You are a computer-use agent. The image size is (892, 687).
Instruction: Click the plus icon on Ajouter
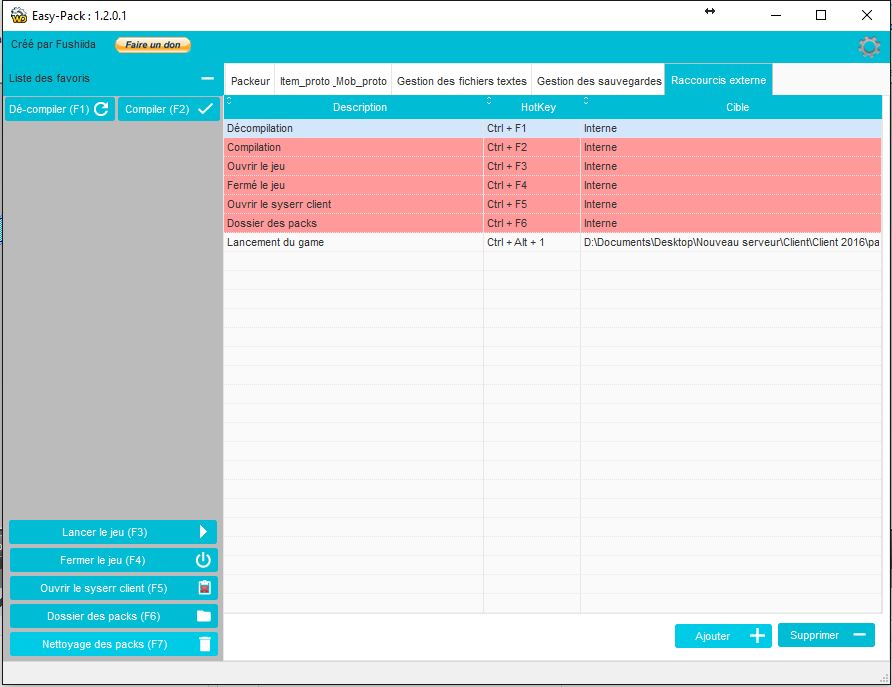(x=757, y=636)
